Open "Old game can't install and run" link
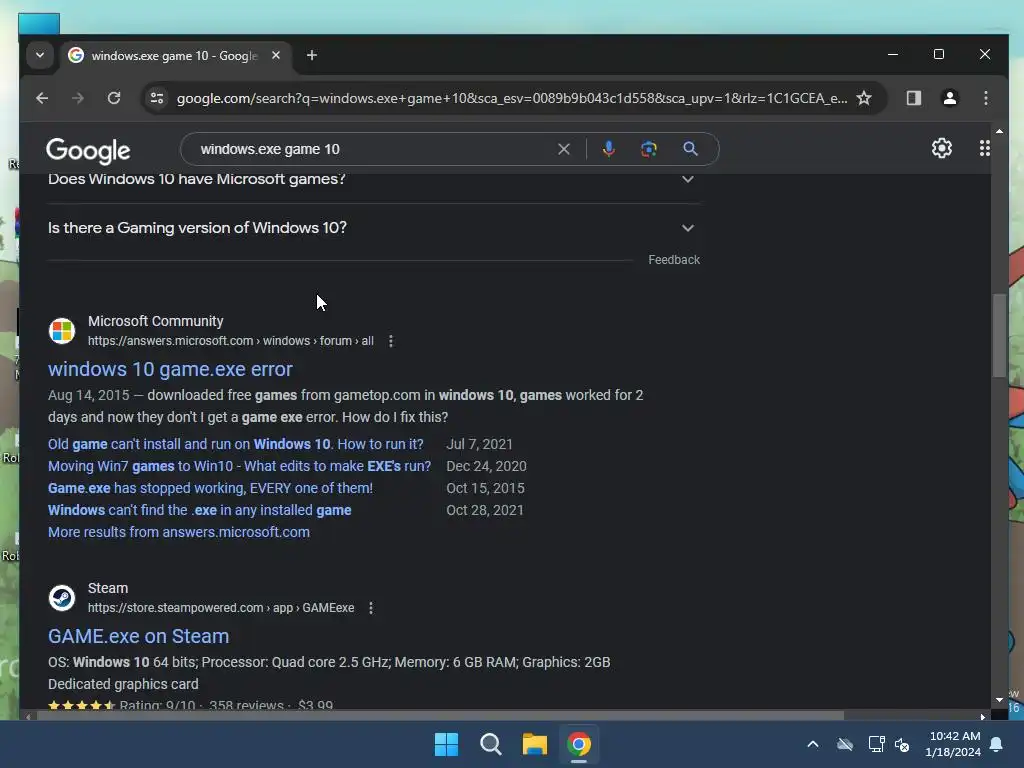This screenshot has height=768, width=1024. coord(236,444)
